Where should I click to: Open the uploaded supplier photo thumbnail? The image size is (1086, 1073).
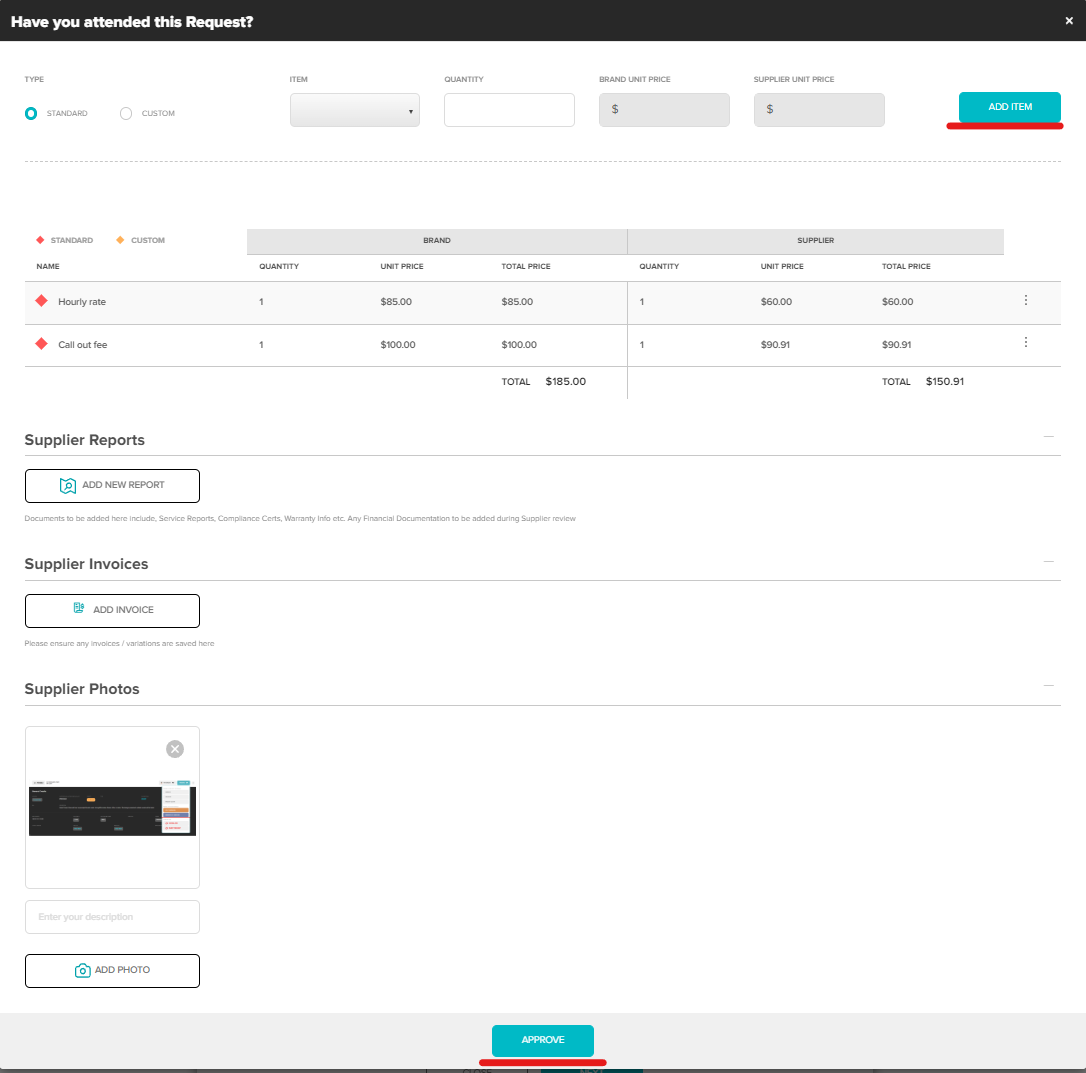tap(112, 810)
